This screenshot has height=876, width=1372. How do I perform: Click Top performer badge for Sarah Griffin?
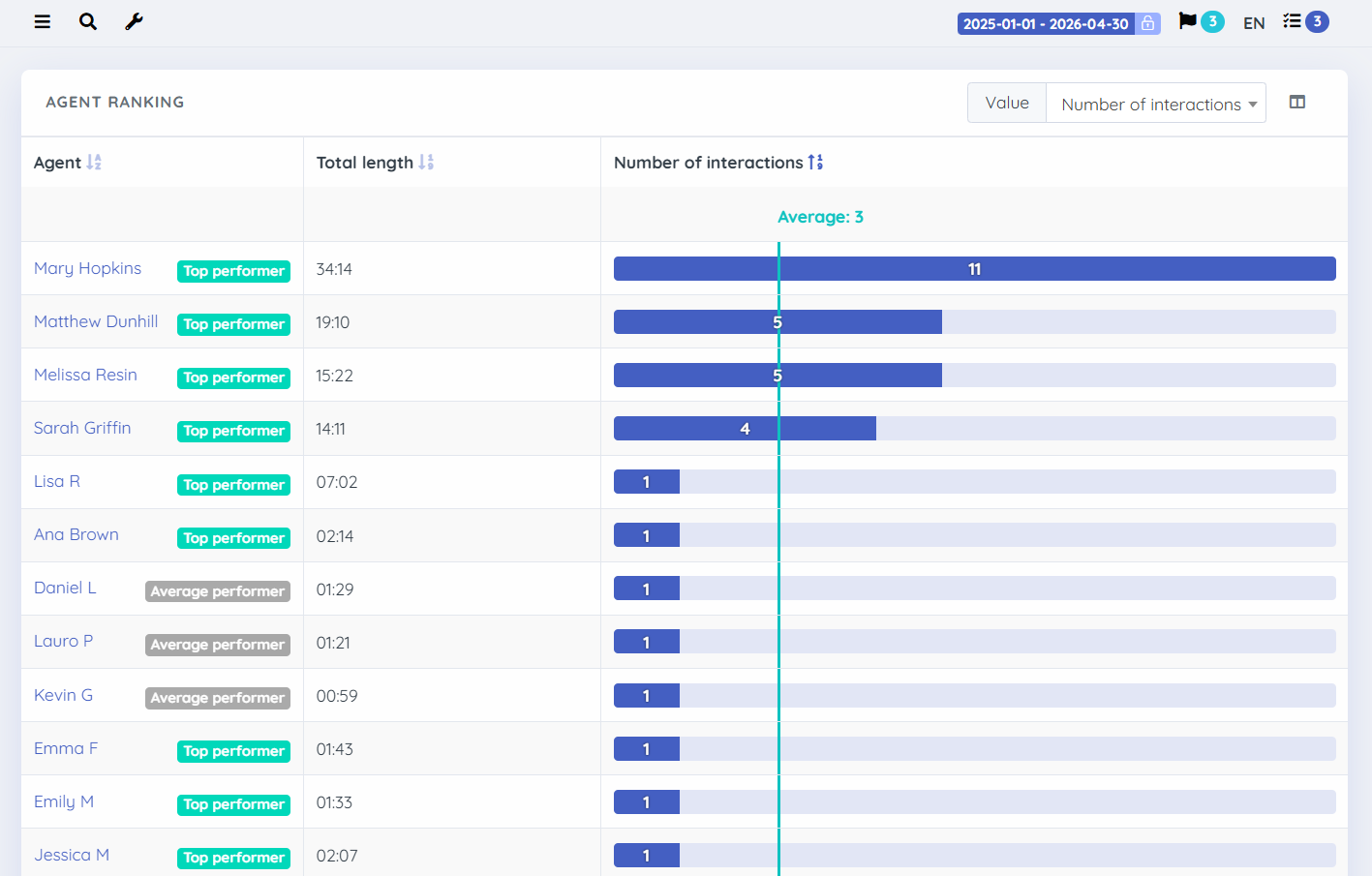(233, 431)
